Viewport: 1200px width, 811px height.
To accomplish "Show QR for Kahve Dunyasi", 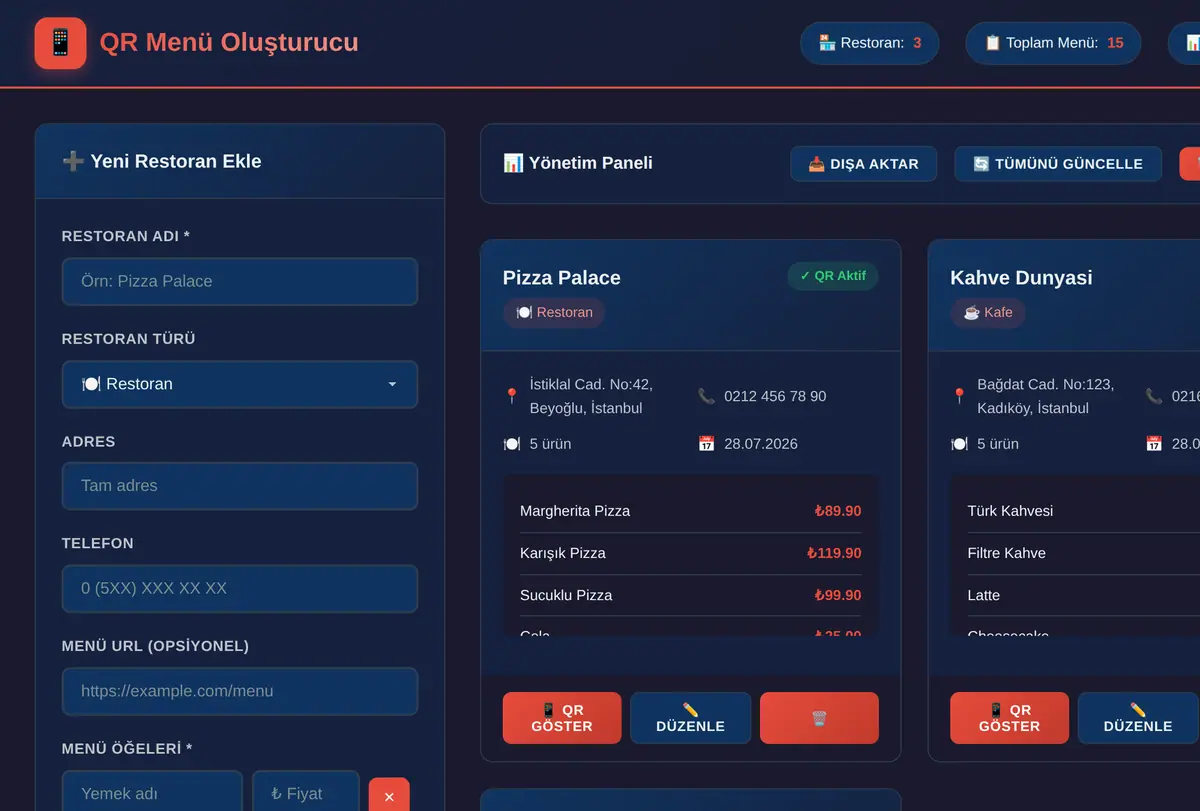I will point(1009,718).
